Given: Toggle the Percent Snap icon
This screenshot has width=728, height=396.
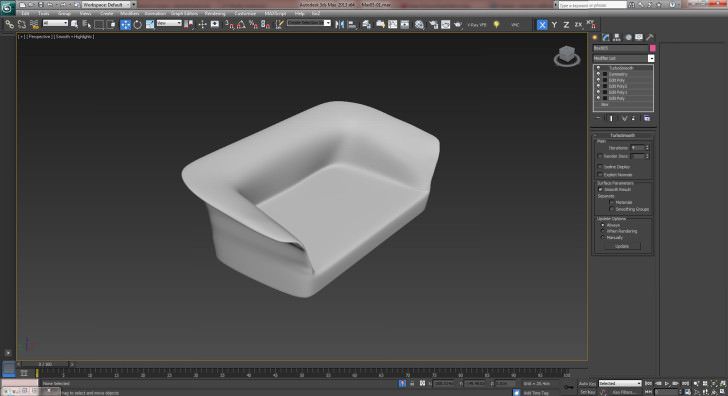Looking at the screenshot, I should [x=253, y=24].
